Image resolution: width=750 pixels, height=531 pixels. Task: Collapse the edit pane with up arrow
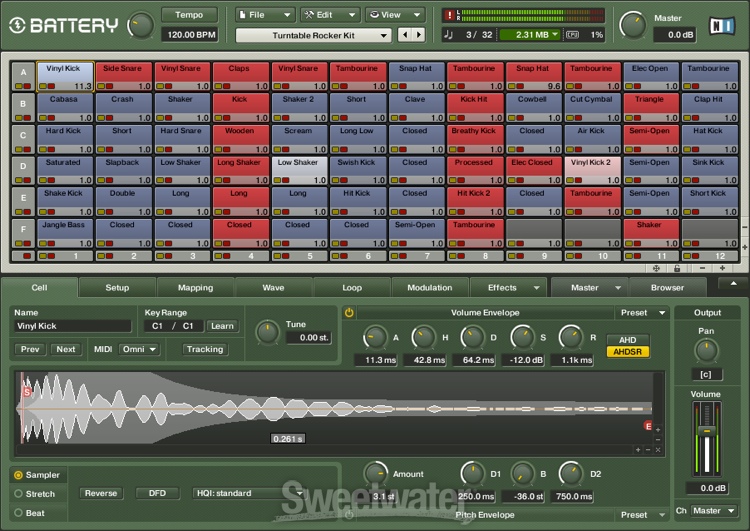733,283
